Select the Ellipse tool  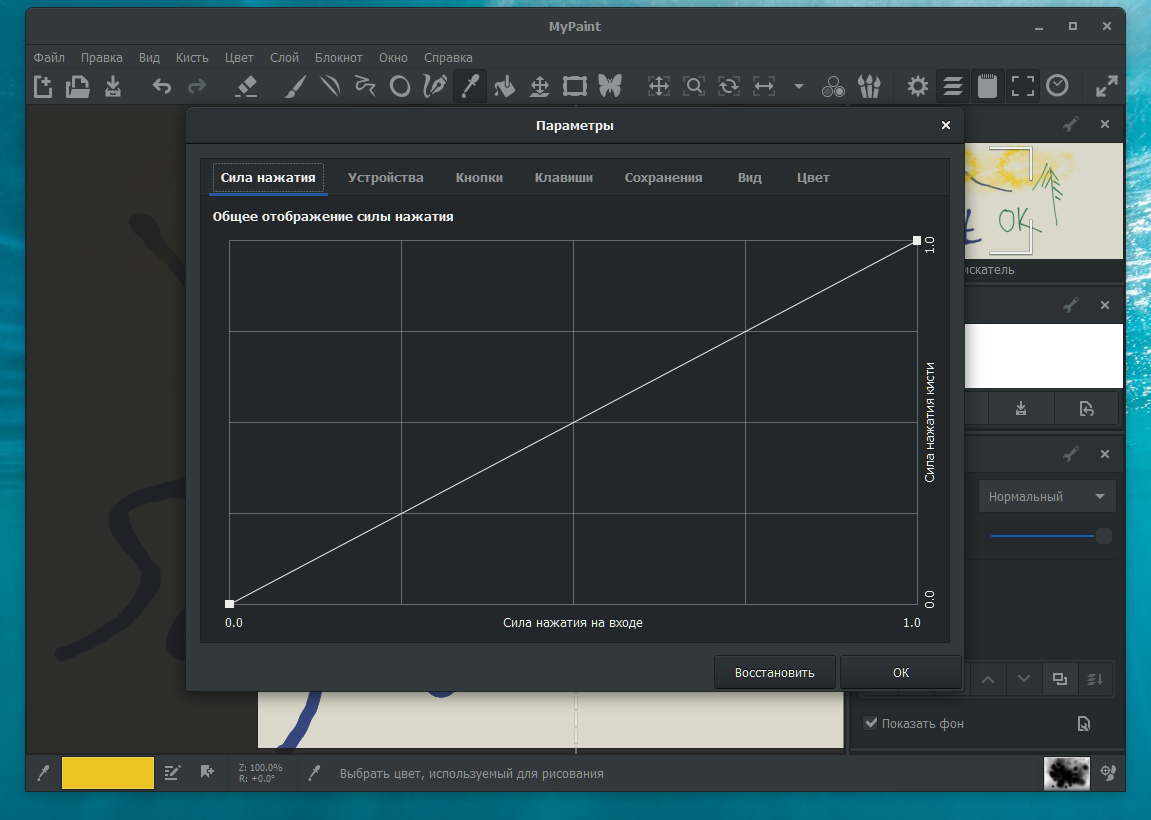400,87
